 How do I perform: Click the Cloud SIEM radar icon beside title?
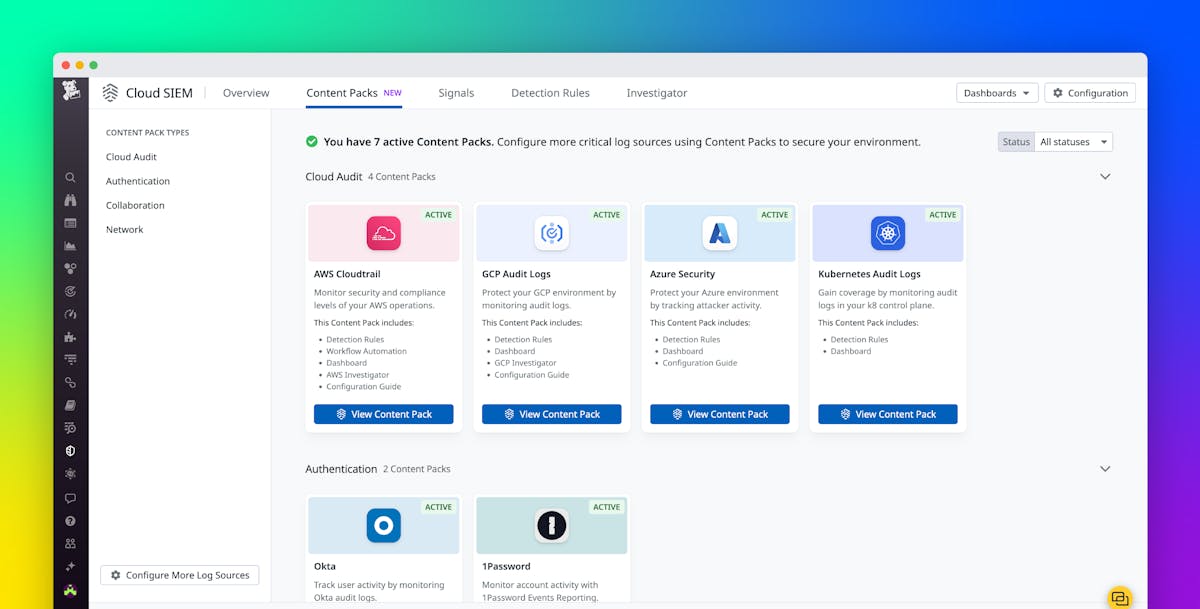click(x=110, y=92)
